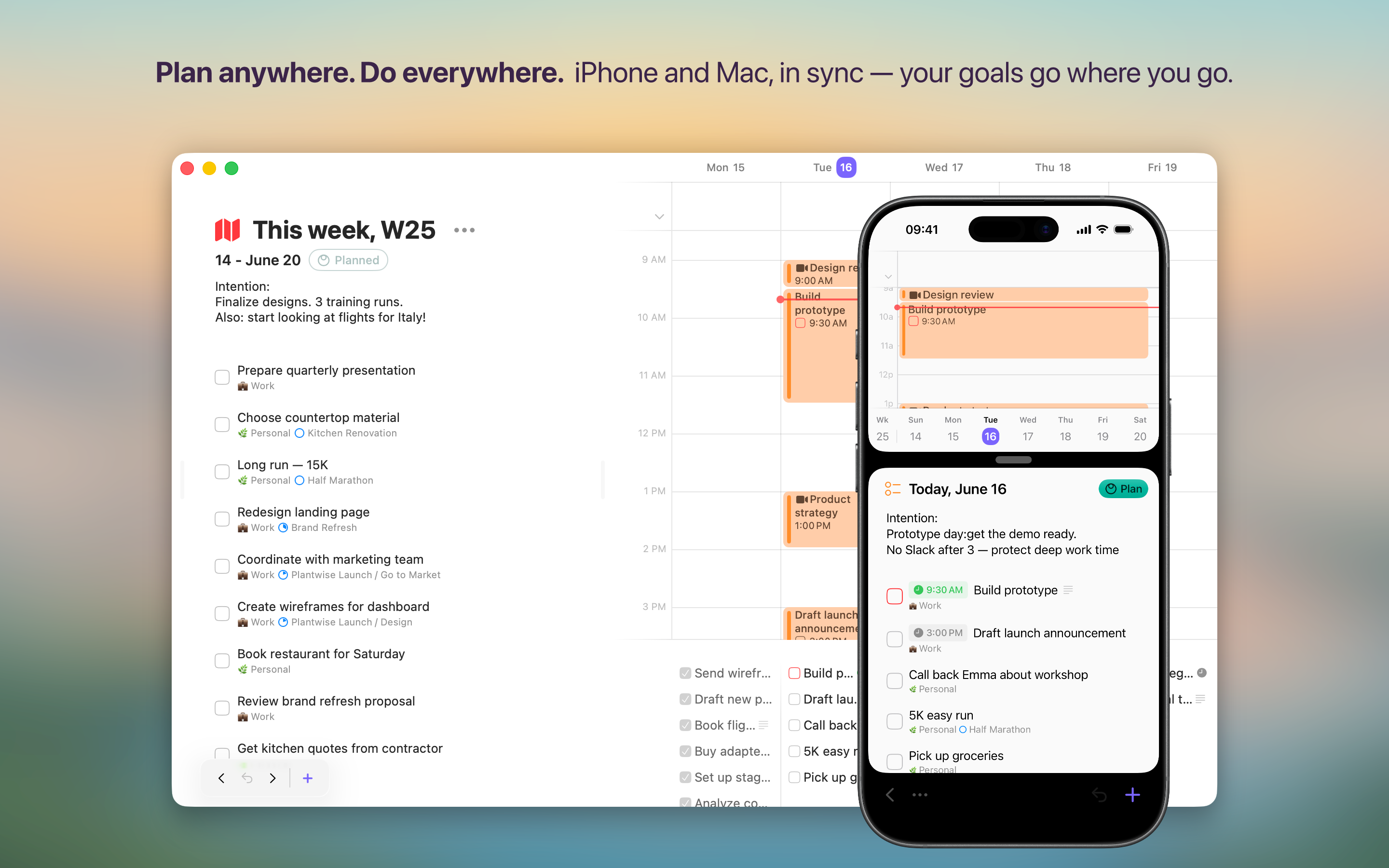Check Review brand refresh proposal task

click(222, 708)
